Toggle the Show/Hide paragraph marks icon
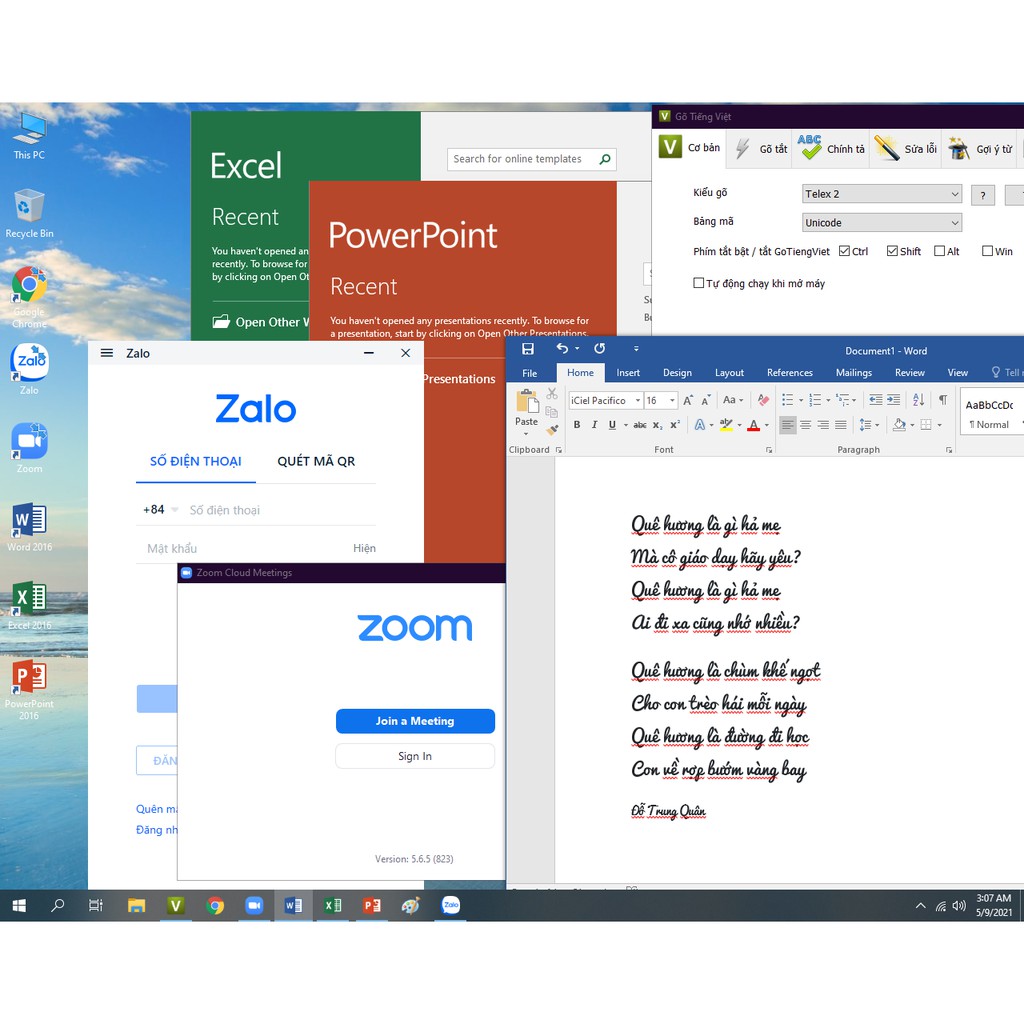Image resolution: width=1024 pixels, height=1024 pixels. pos(942,400)
